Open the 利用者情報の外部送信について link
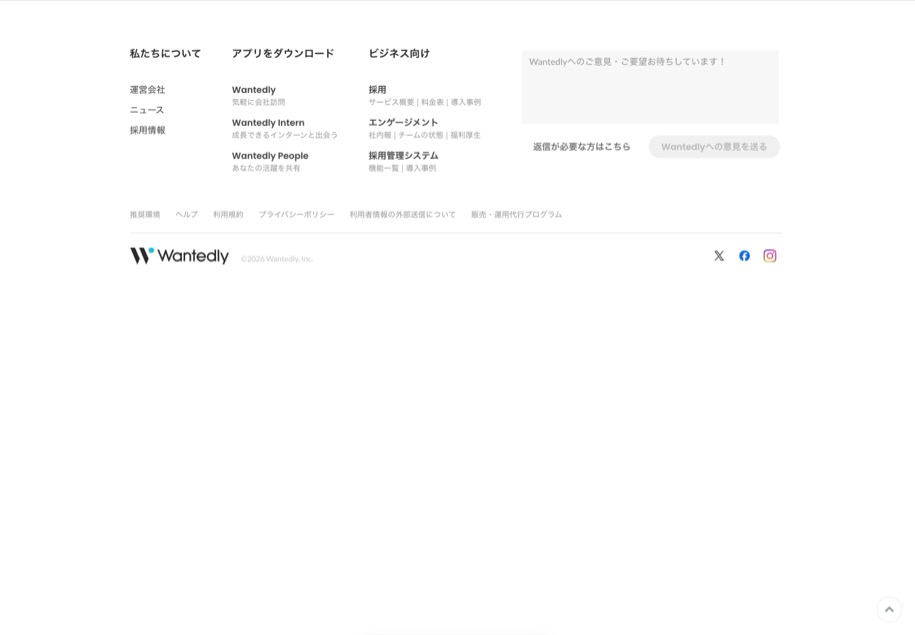This screenshot has height=635, width=915. tap(403, 215)
